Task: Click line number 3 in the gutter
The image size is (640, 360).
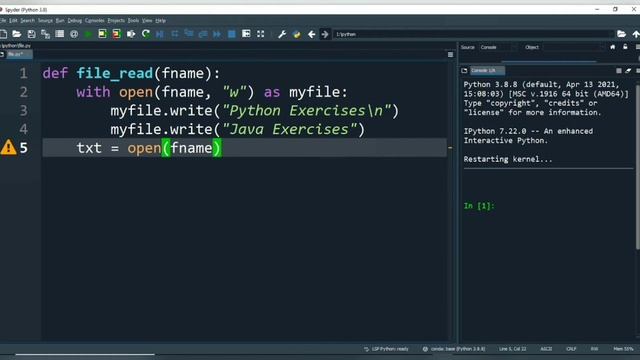Action: tap(24, 111)
